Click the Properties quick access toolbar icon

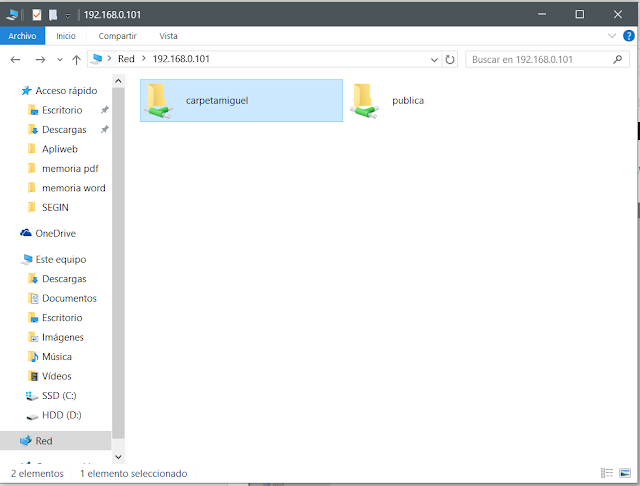coord(37,15)
